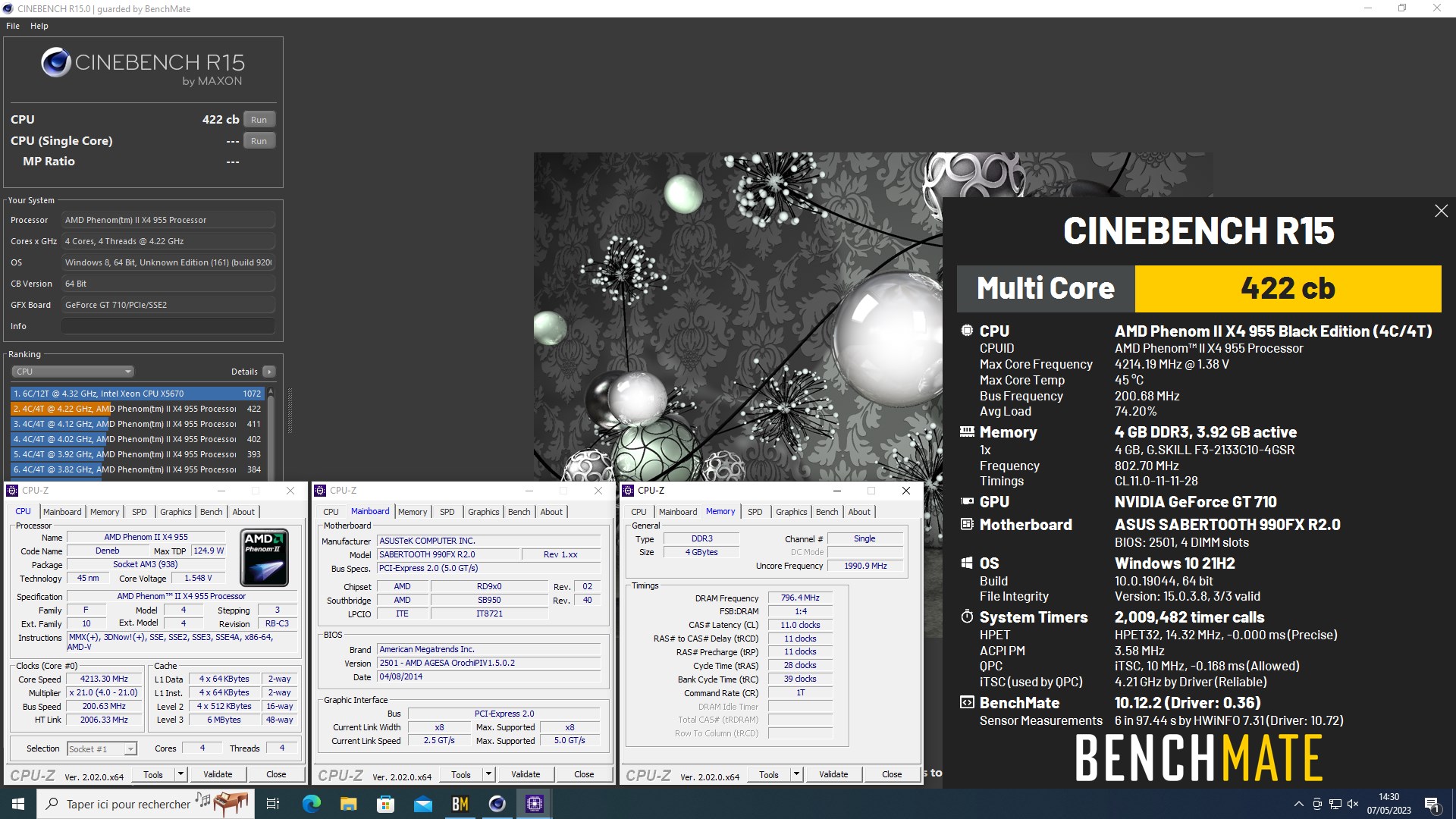
Task: Open the Graphics tab in the Mainboard CPU-Z window
Action: click(484, 512)
